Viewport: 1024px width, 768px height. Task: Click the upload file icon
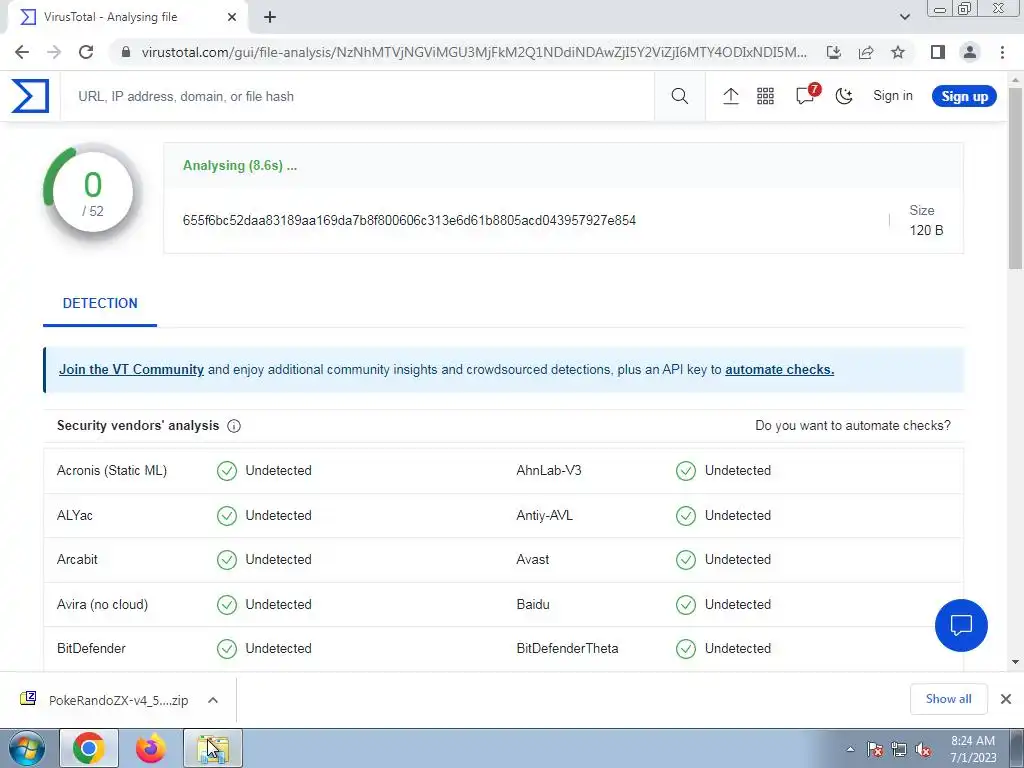pyautogui.click(x=730, y=96)
